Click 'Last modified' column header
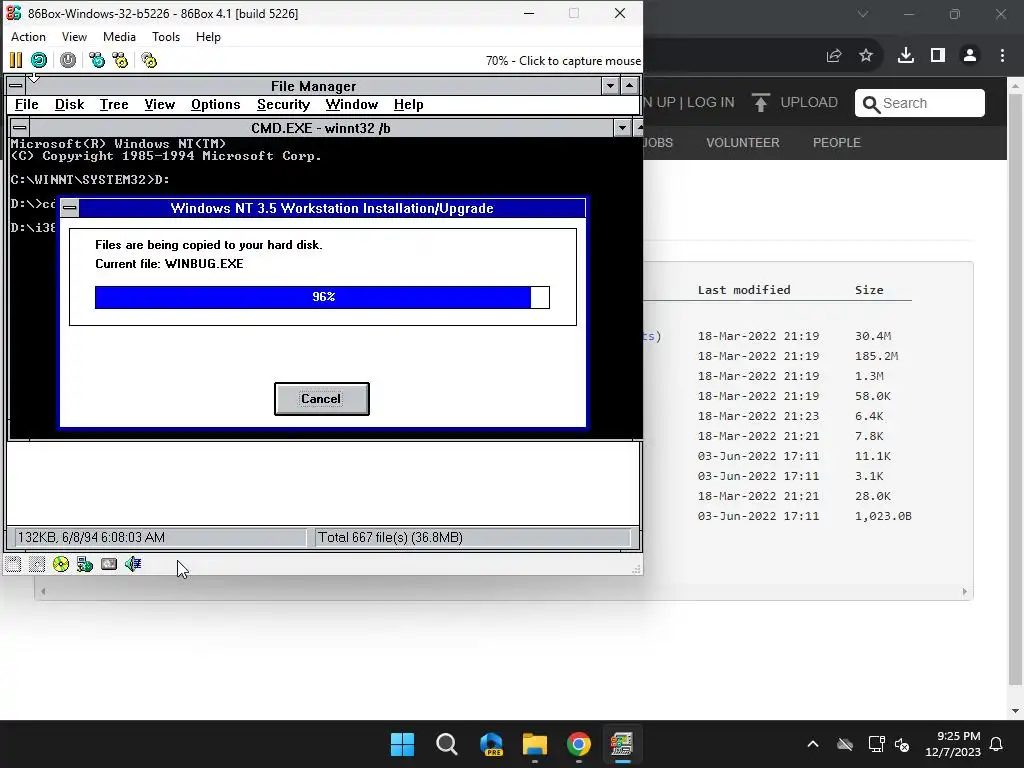Image resolution: width=1024 pixels, height=768 pixels. click(744, 290)
